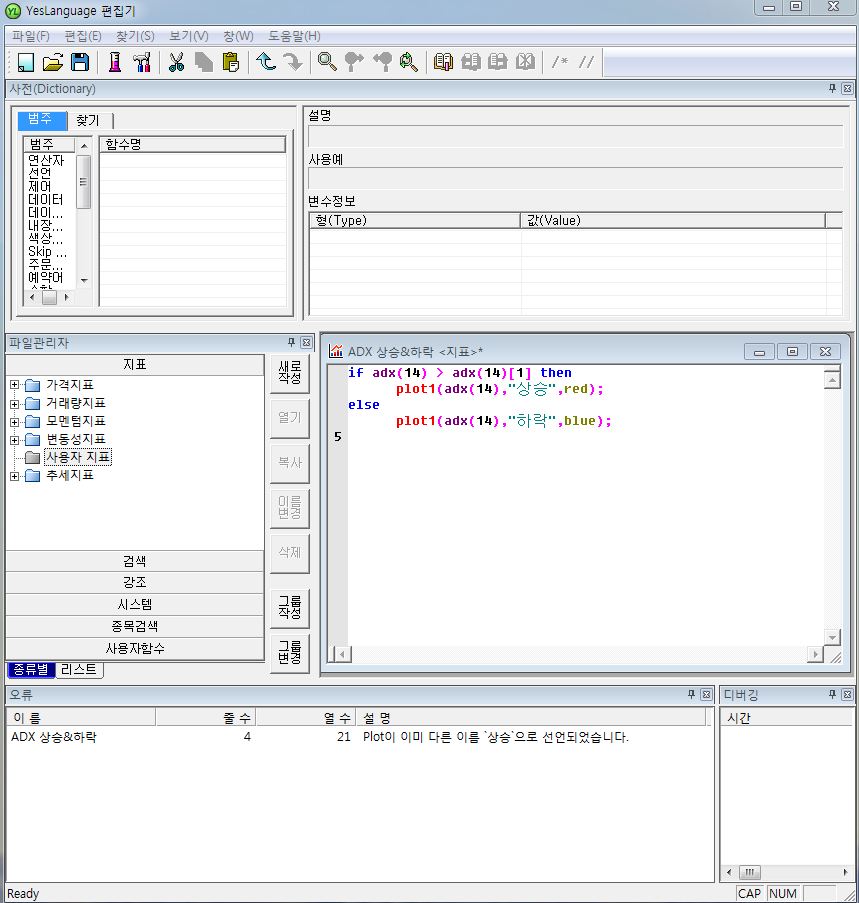Expand the 가격지표 folder
Viewport: 859px width, 903px height.
tap(15, 385)
